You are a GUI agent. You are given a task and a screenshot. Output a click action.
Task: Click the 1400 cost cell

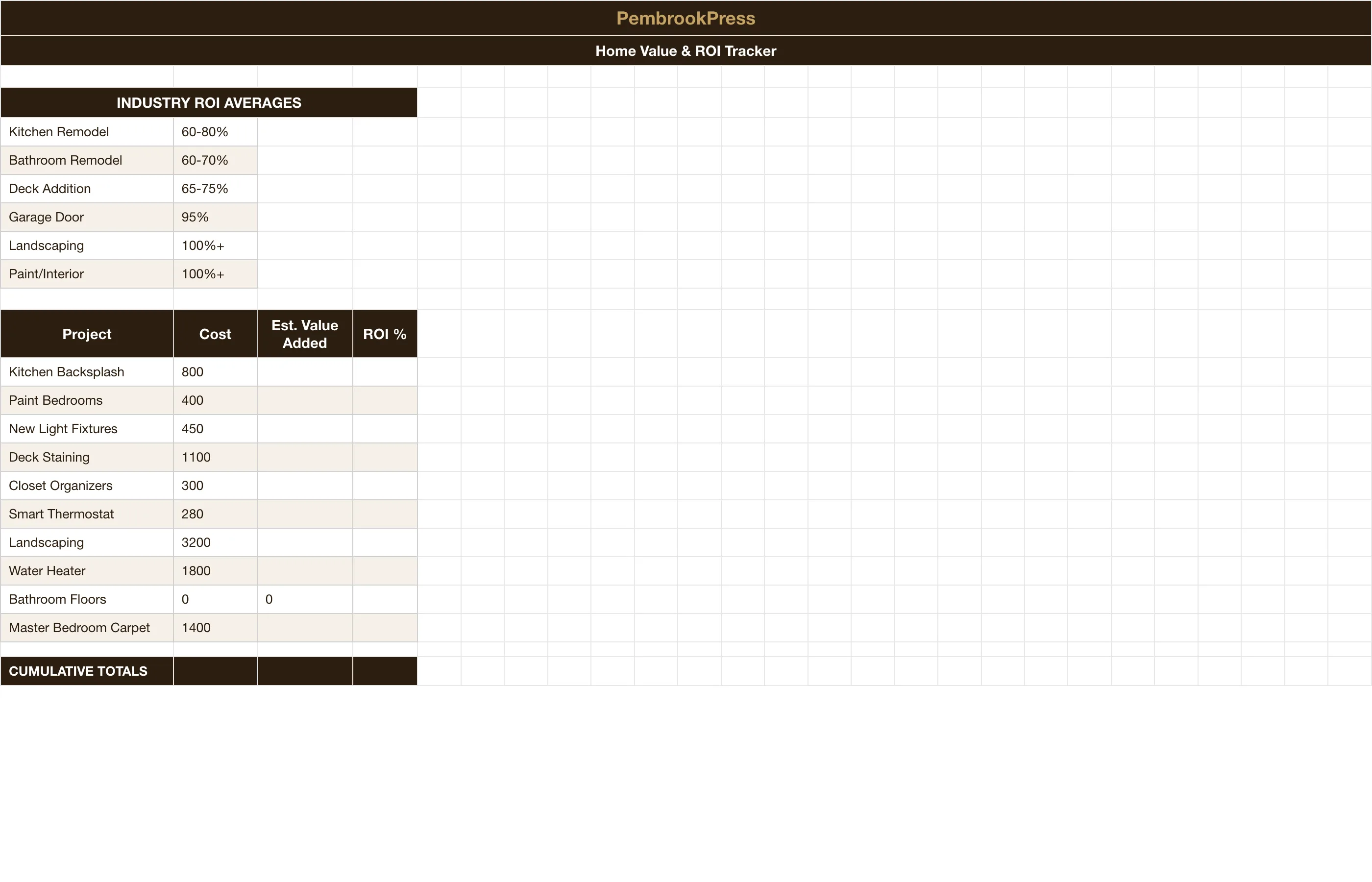pos(215,628)
